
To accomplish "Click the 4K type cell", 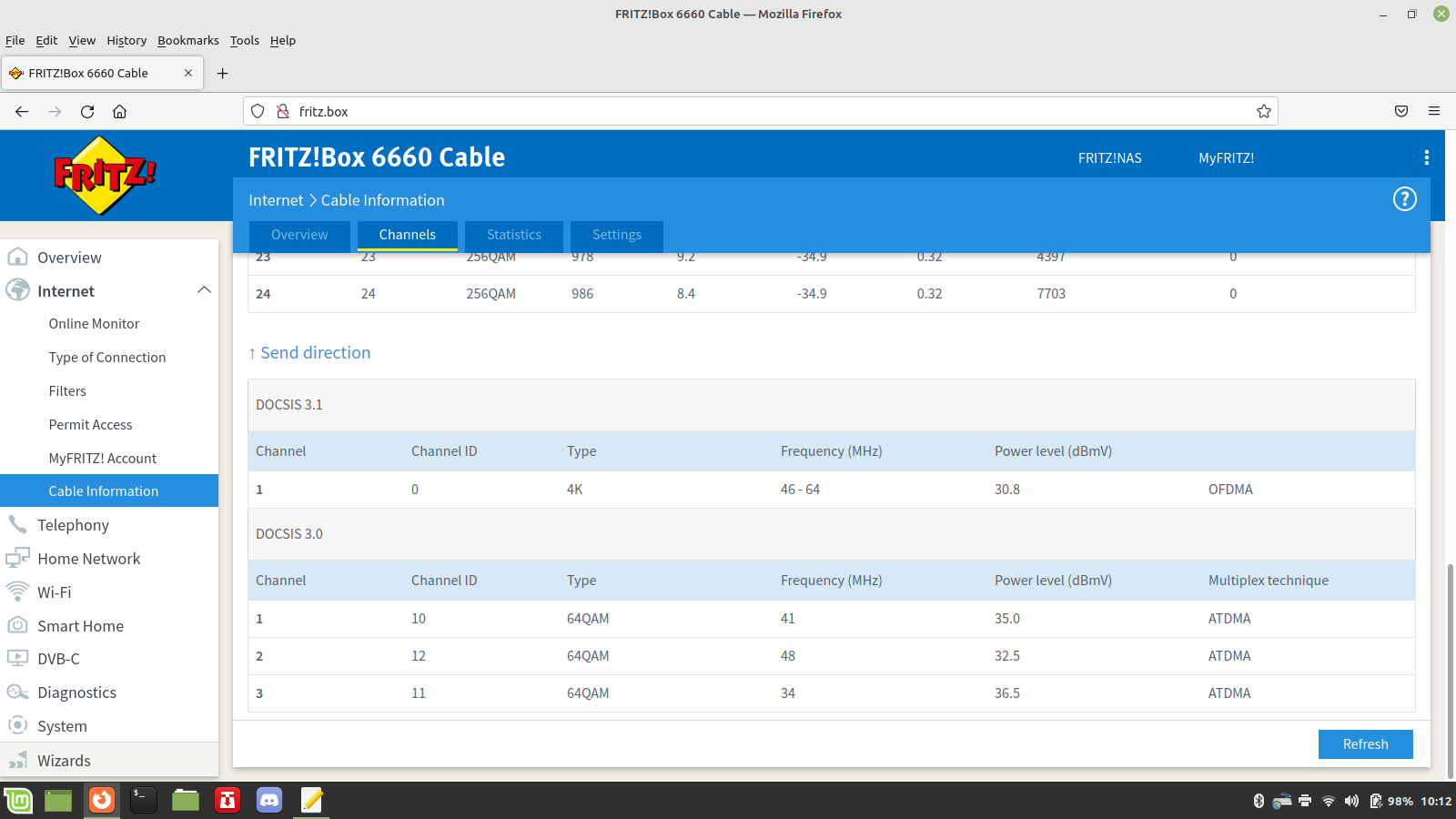I will pyautogui.click(x=574, y=490).
